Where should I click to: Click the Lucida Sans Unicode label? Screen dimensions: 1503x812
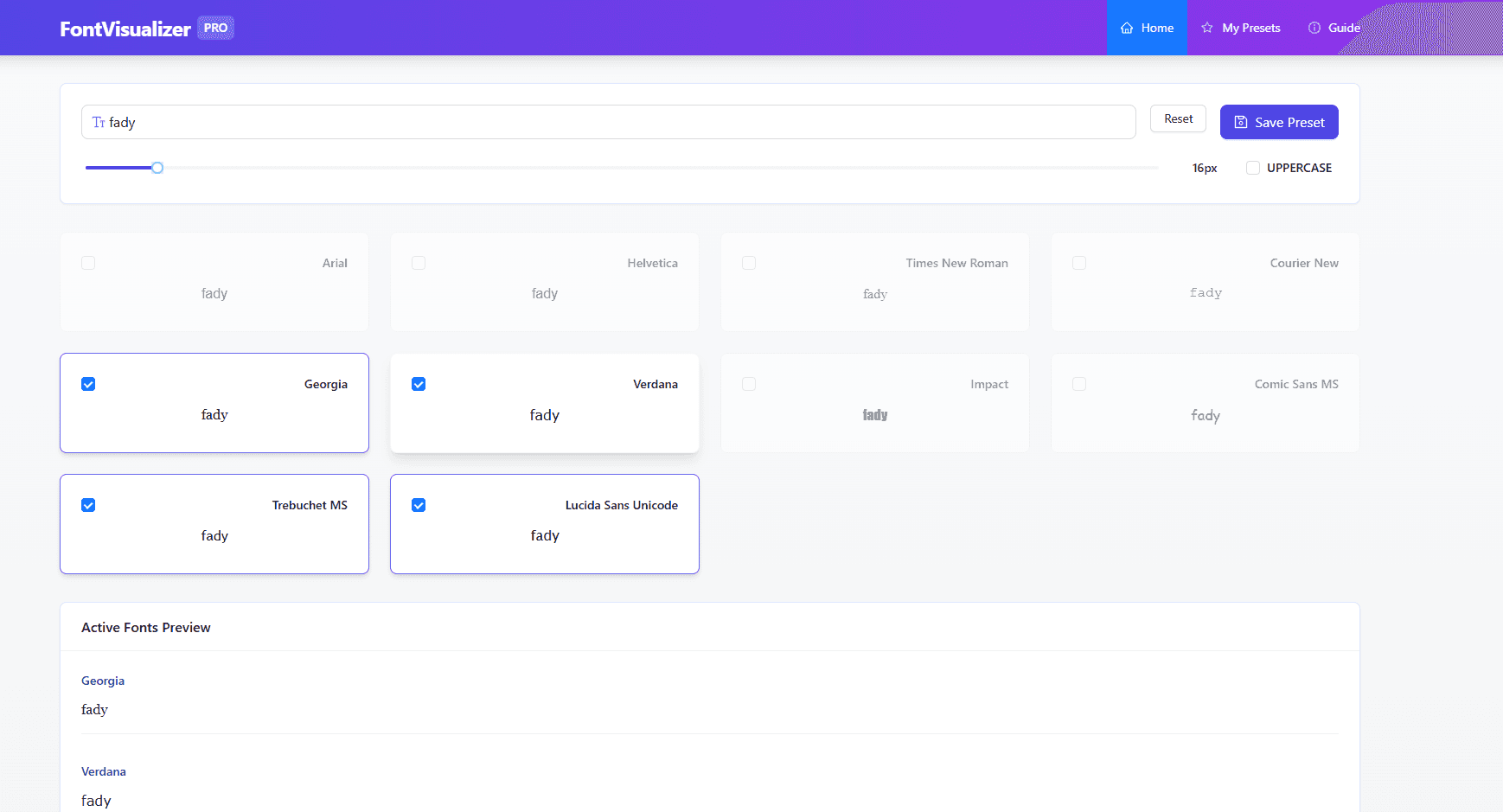622,505
